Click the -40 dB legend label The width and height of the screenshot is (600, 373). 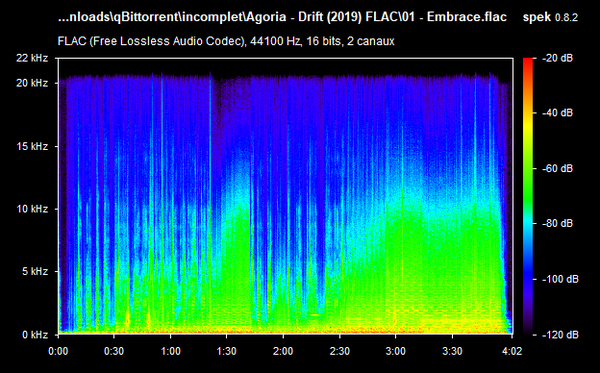tap(558, 113)
